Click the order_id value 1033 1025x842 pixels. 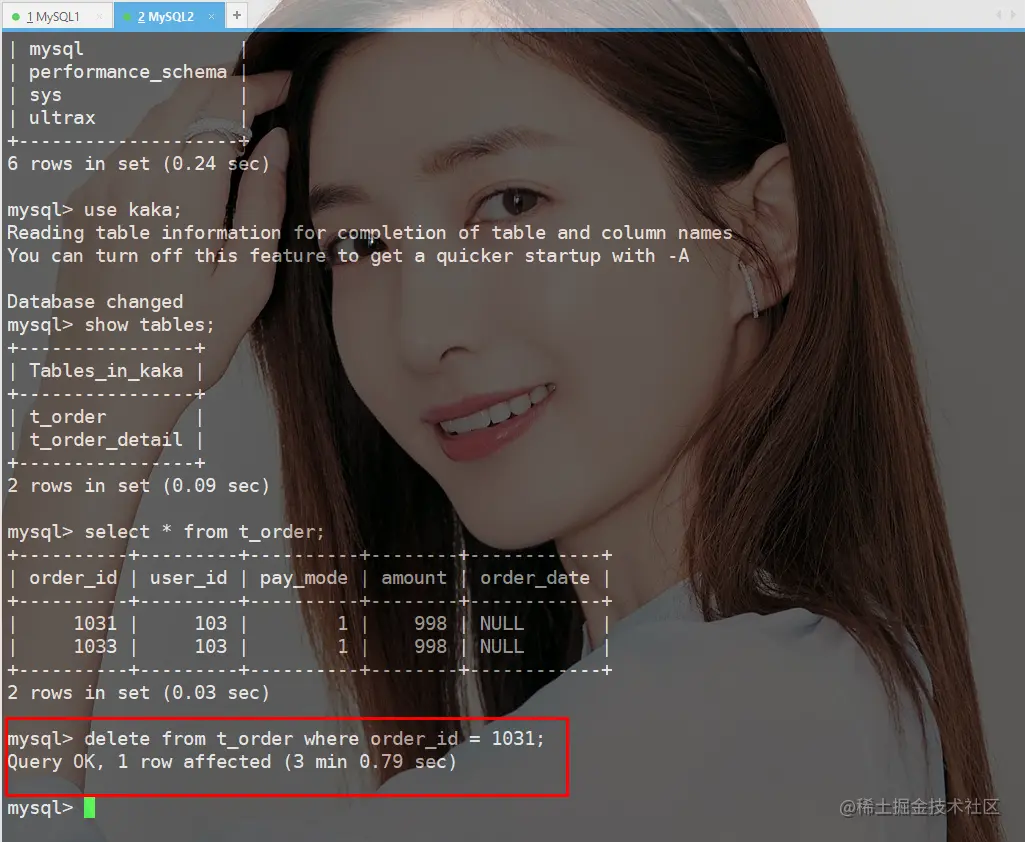(x=95, y=647)
